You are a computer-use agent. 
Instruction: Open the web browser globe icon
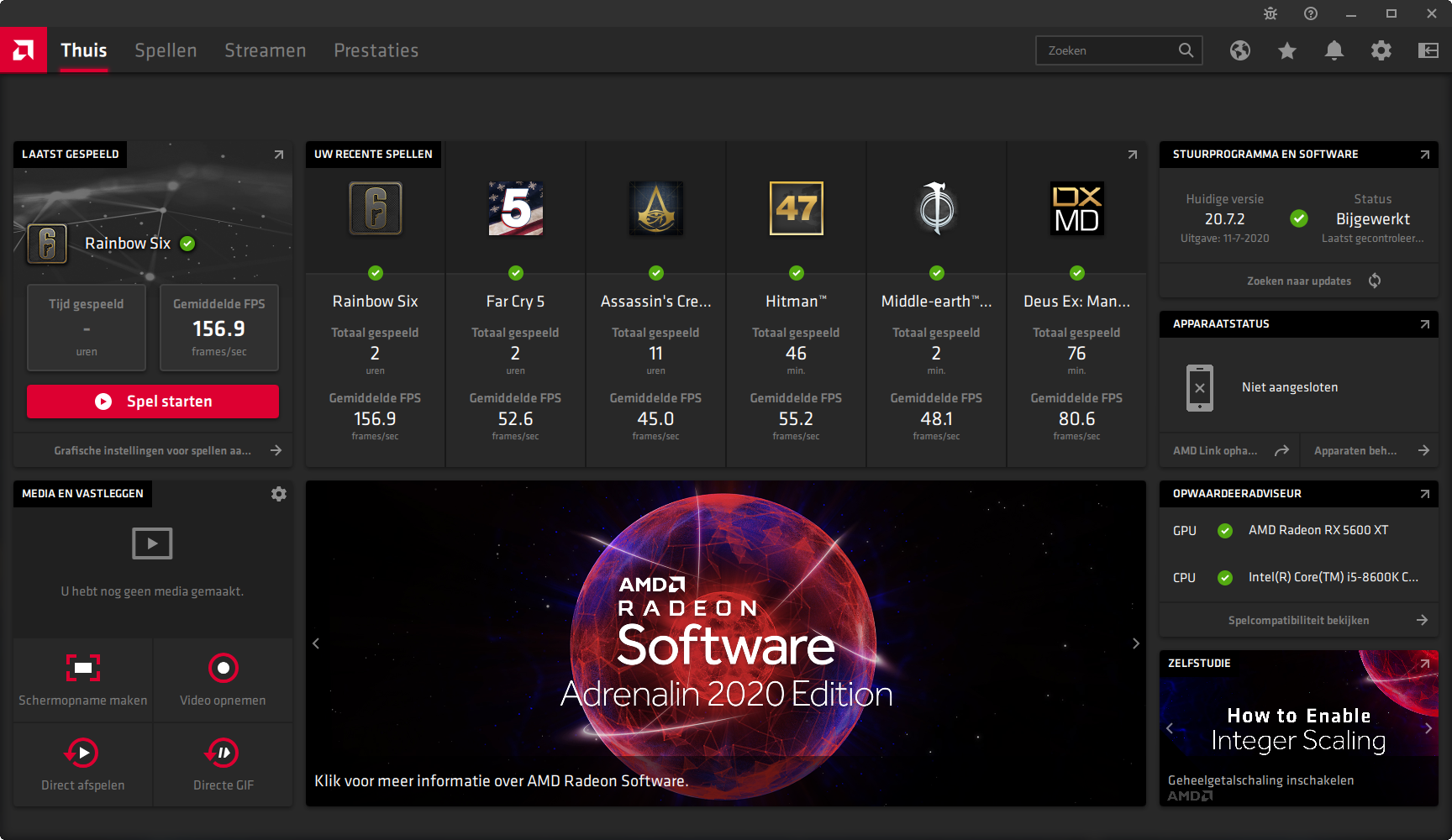(1240, 50)
